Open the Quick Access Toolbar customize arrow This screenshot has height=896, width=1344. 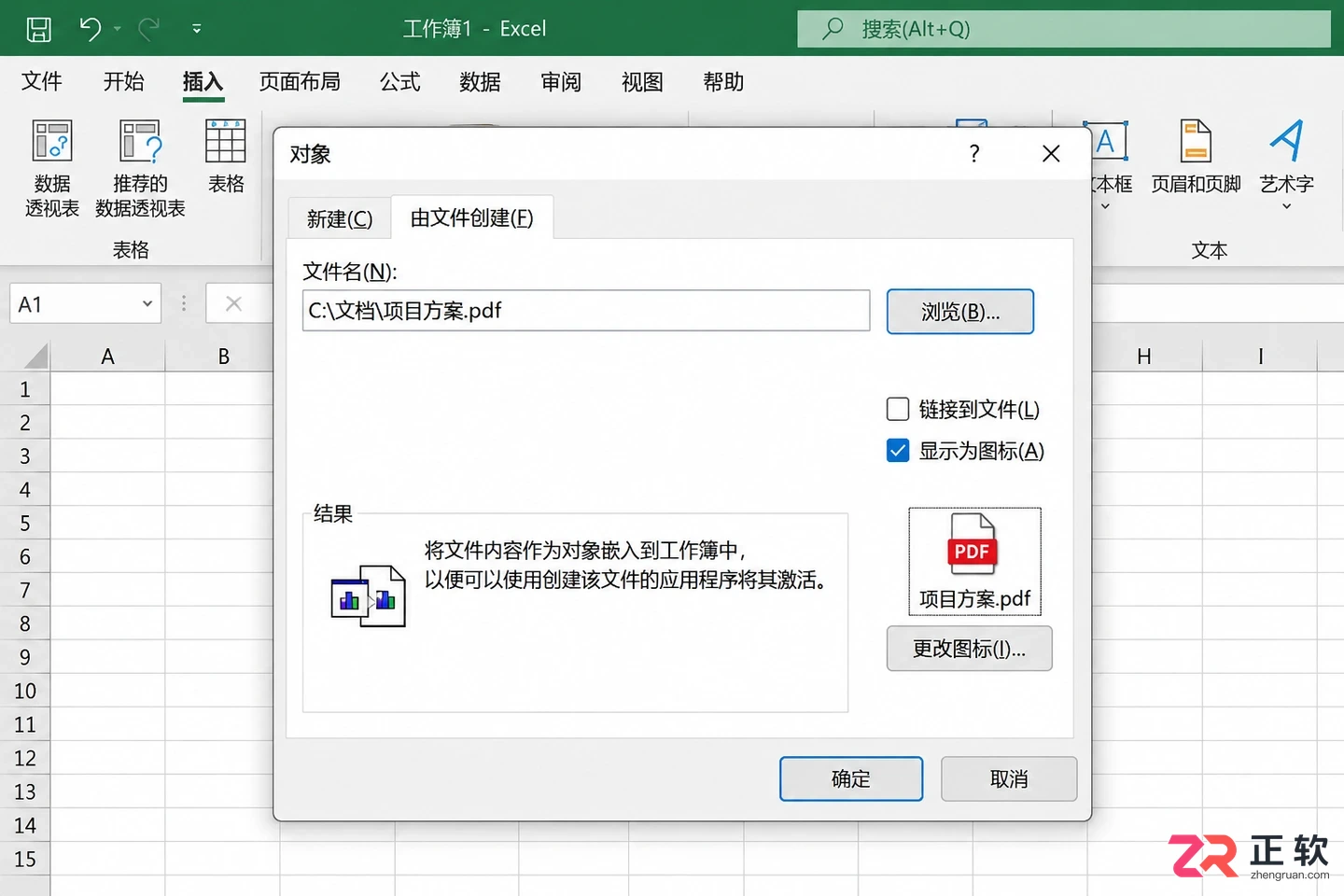coord(197,29)
